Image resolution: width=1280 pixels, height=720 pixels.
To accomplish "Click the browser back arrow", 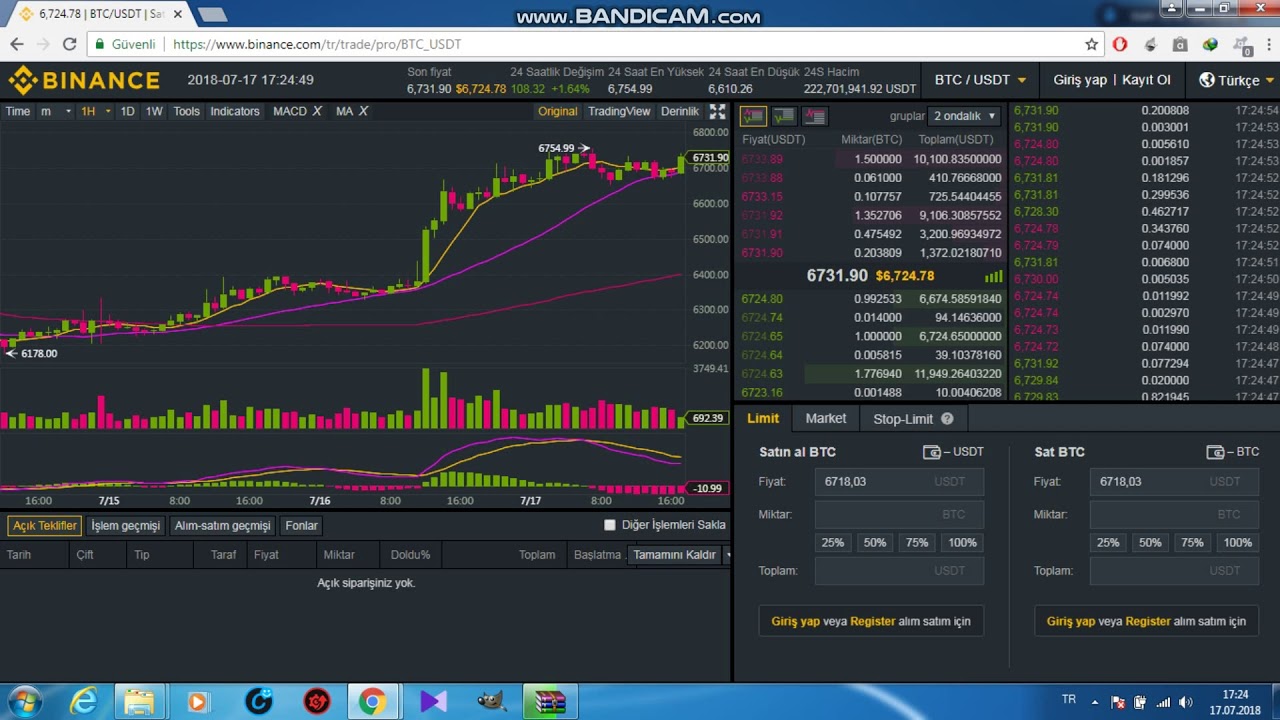I will coord(17,44).
